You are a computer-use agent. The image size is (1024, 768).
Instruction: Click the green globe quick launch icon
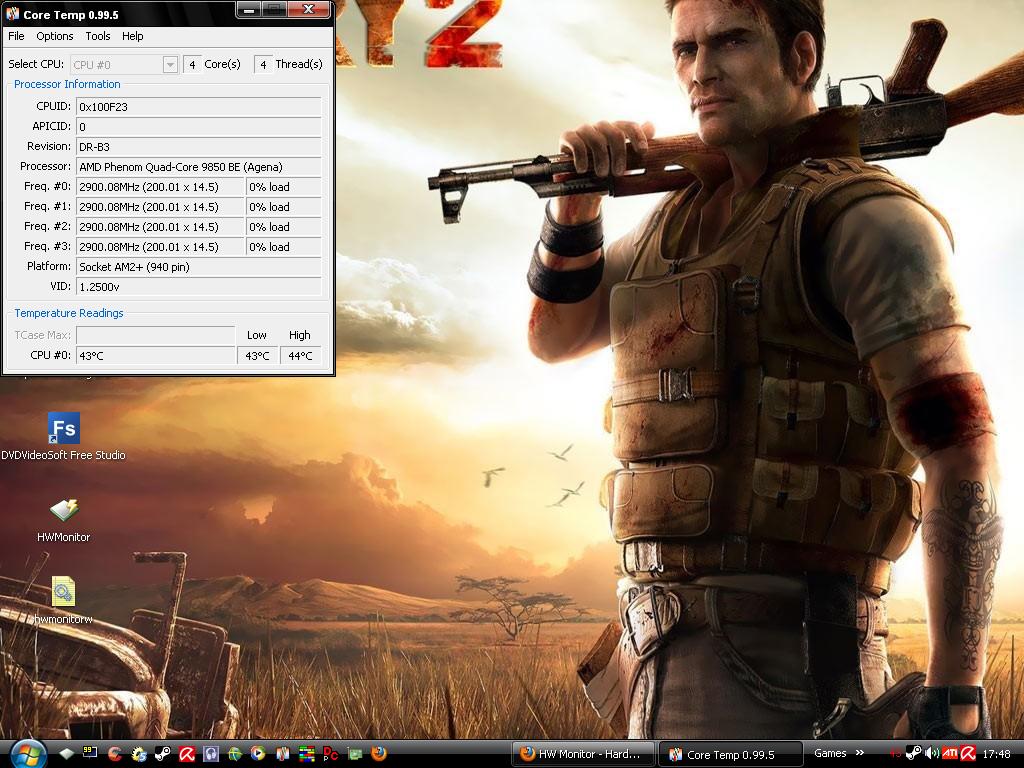pos(234,754)
